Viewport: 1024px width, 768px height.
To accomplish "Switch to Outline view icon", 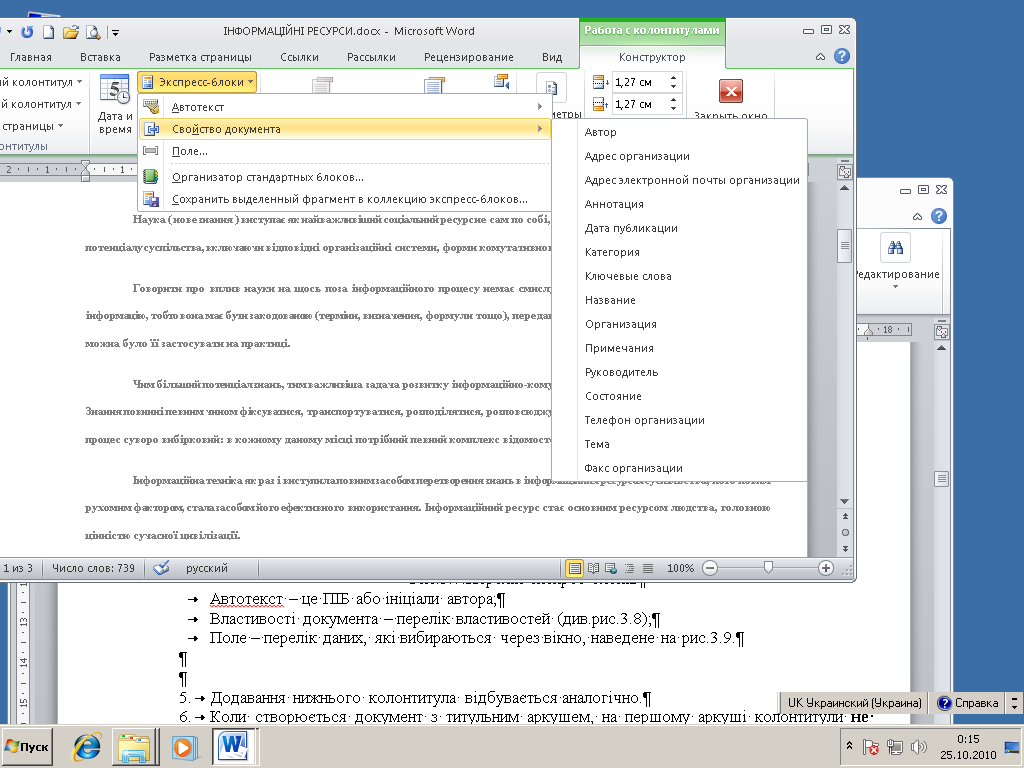I will click(x=630, y=568).
